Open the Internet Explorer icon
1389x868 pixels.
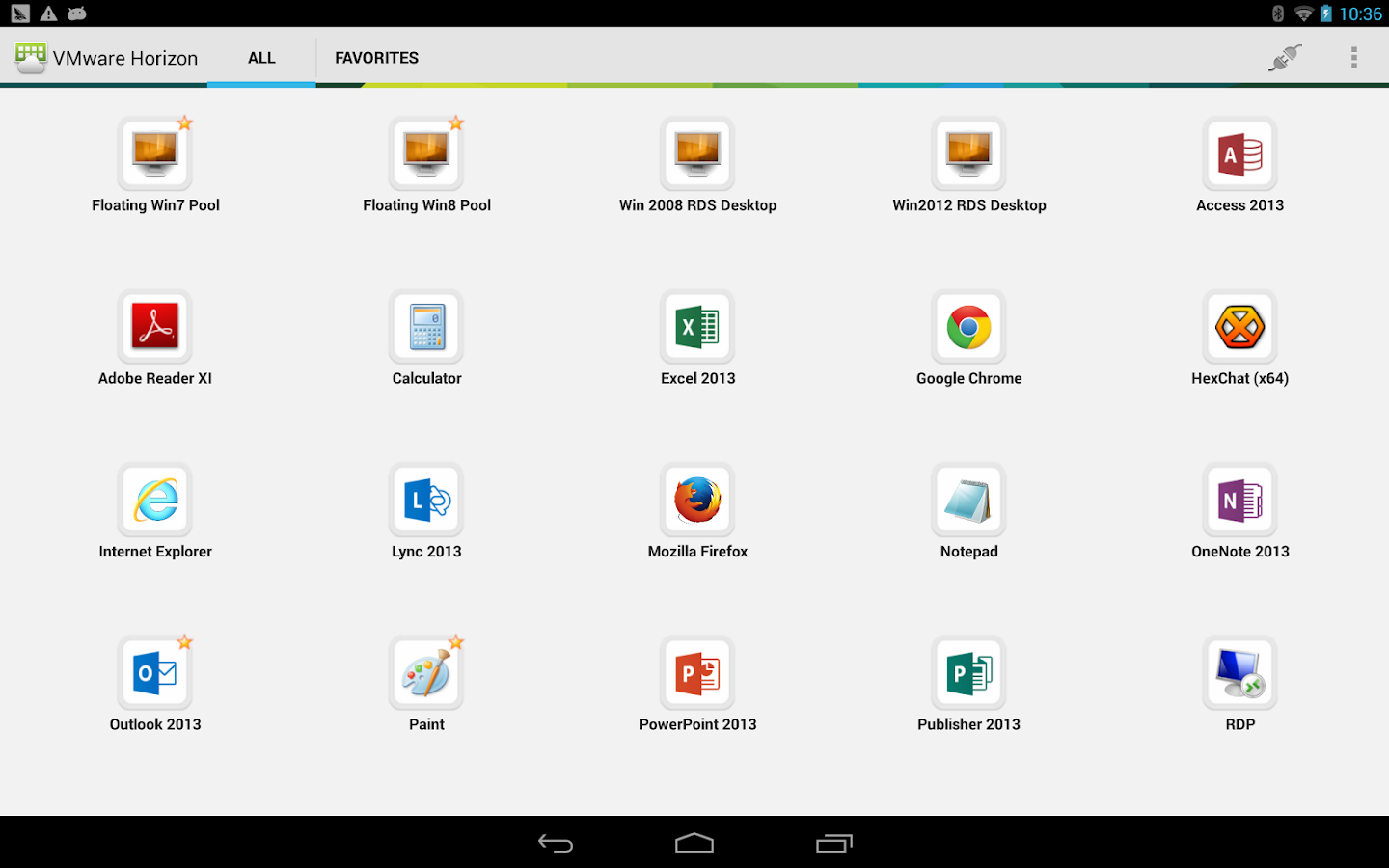155,500
